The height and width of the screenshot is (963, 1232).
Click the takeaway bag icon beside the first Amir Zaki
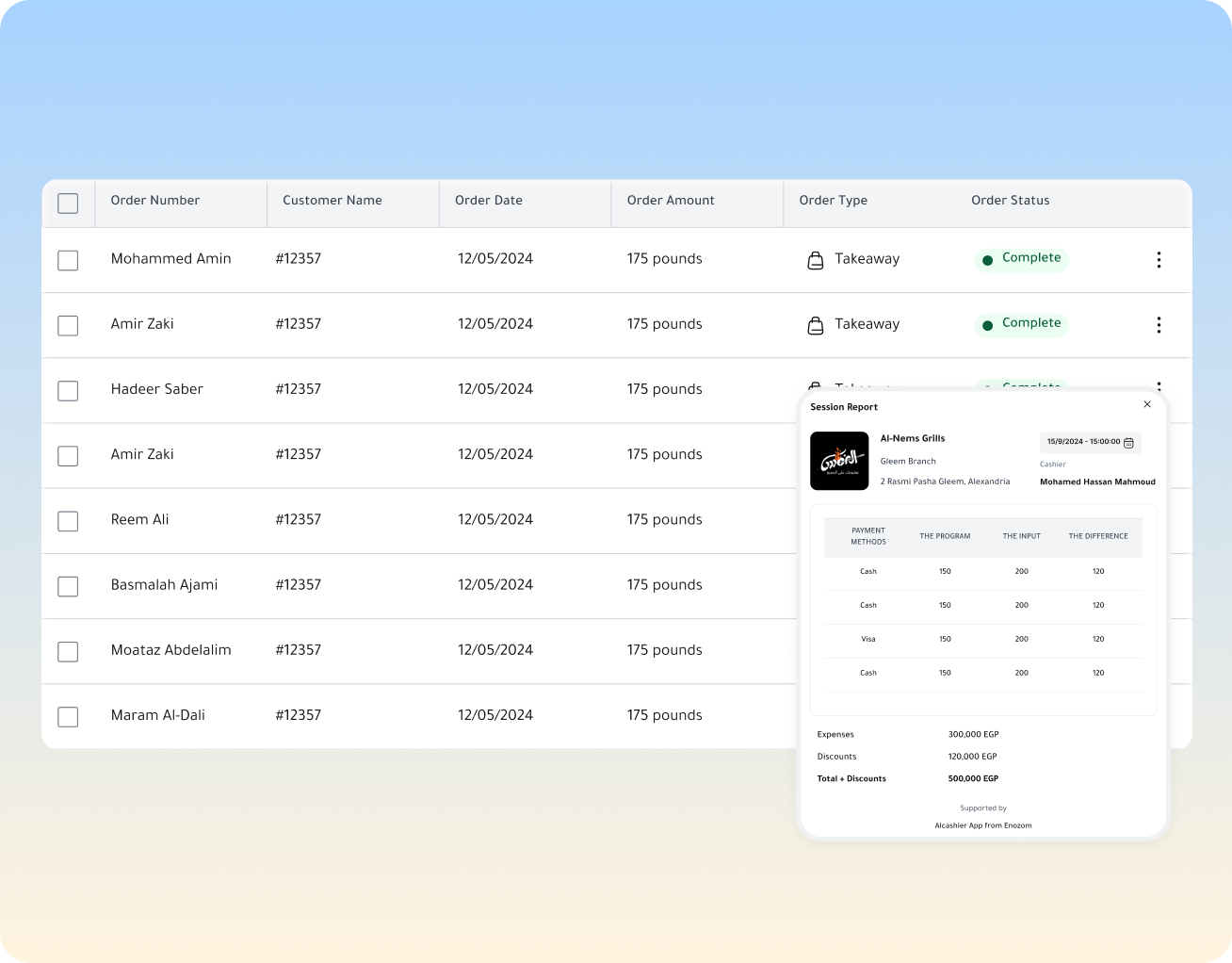pos(816,325)
